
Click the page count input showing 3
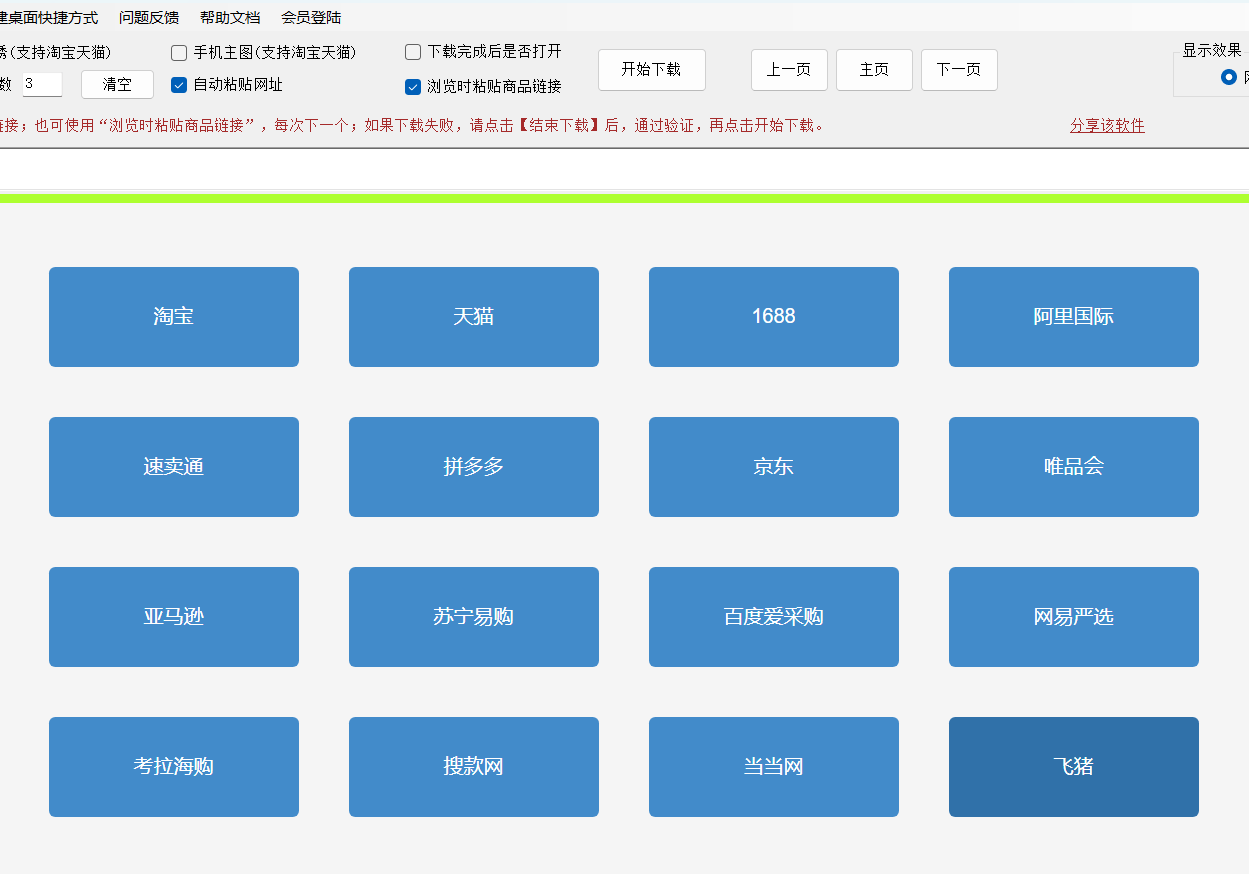tap(41, 84)
